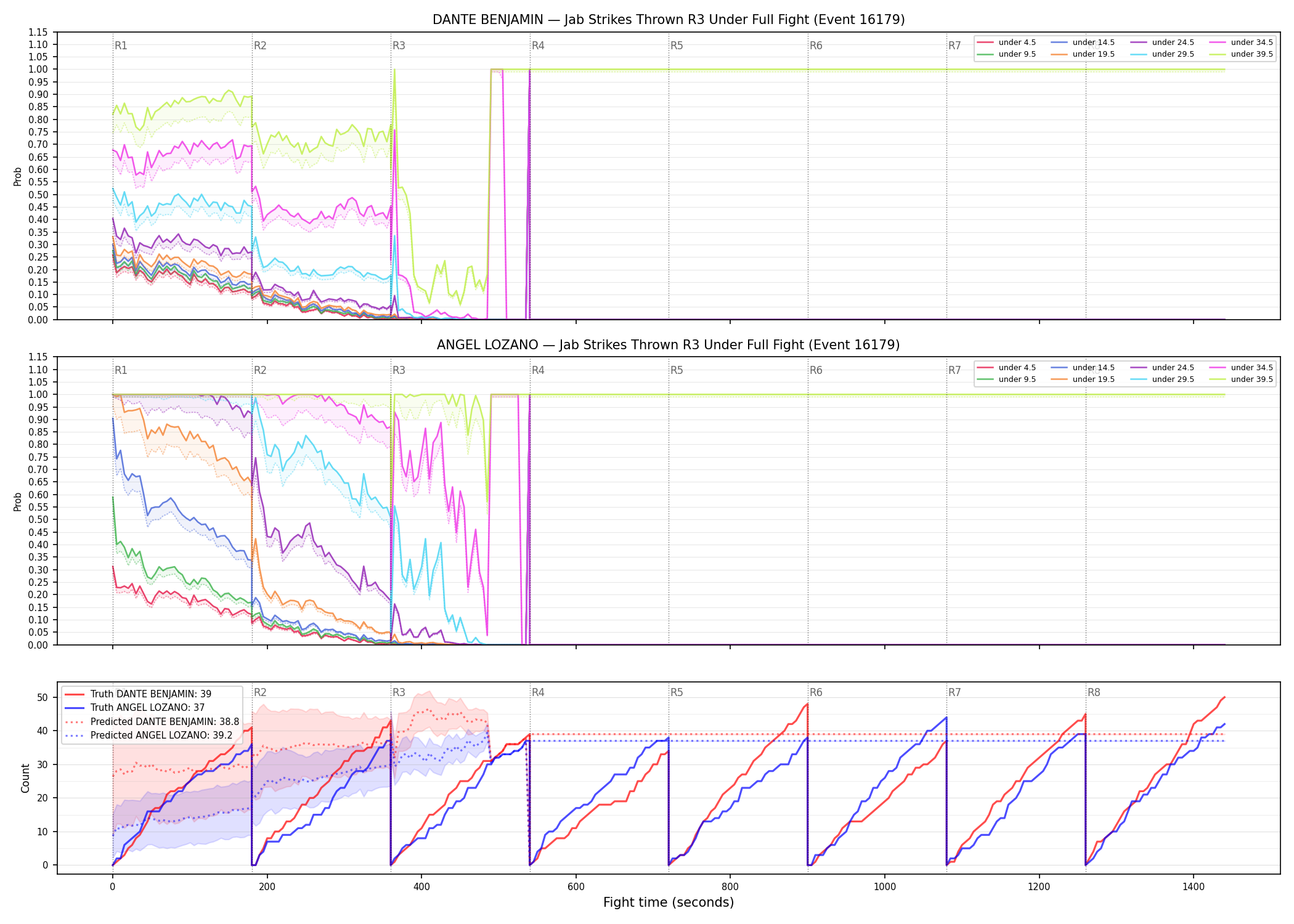This screenshot has width=1294, height=924.
Task: Click the cyan 'under 29.5' line sample in ANGEL LOZANO legend
Action: coord(1139,379)
